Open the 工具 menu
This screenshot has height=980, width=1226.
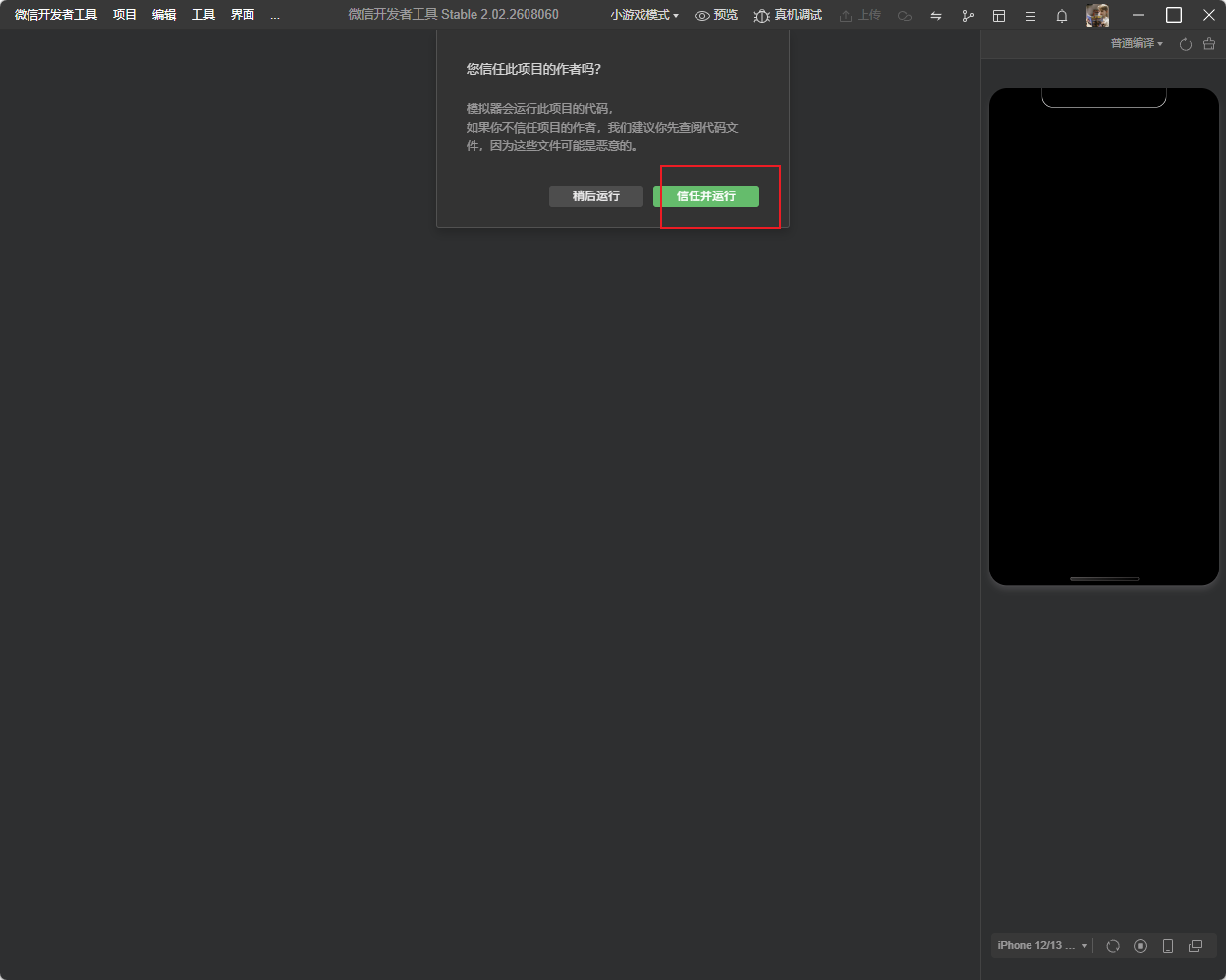(203, 15)
